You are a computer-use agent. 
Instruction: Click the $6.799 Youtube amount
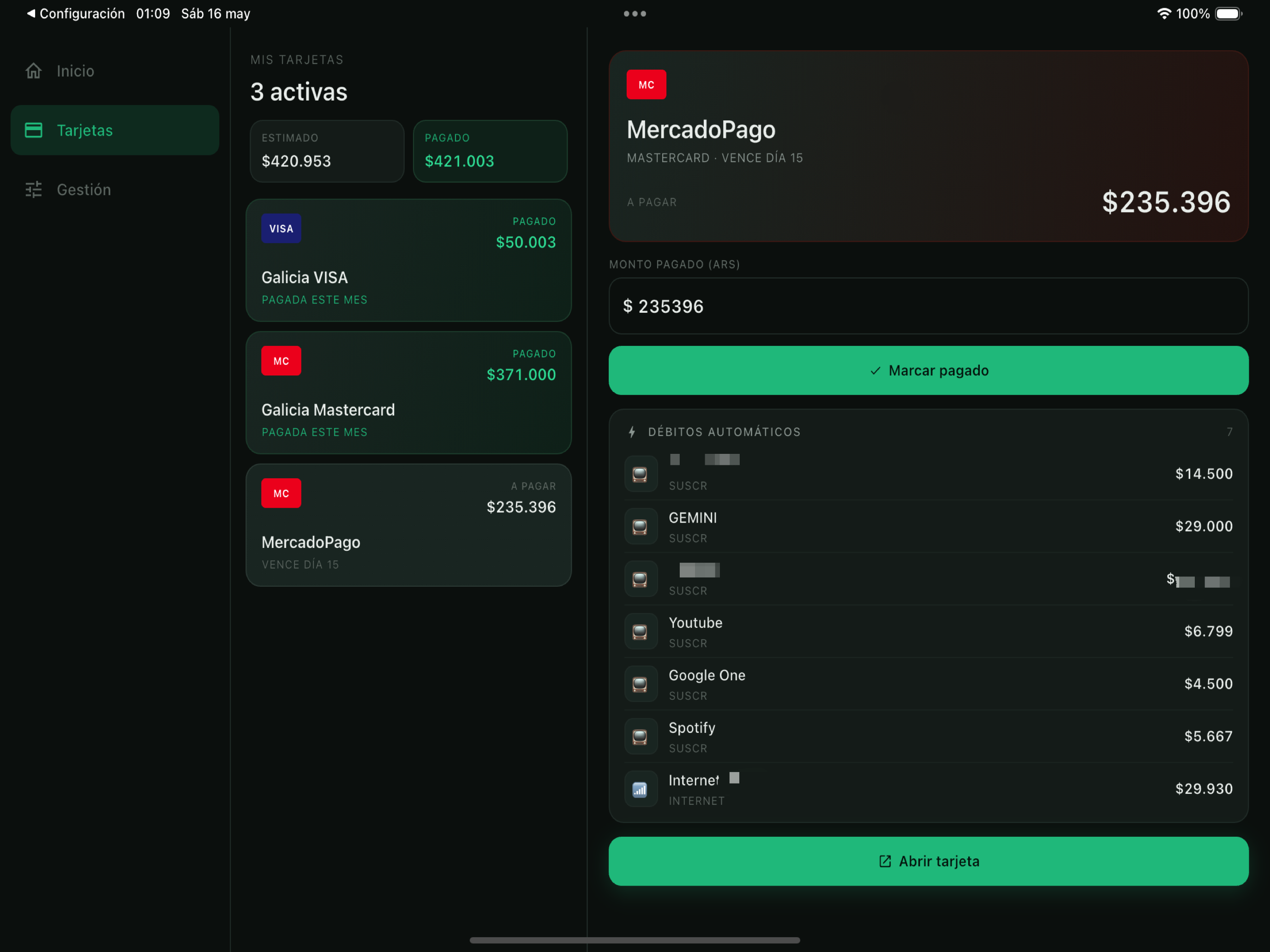point(1208,631)
